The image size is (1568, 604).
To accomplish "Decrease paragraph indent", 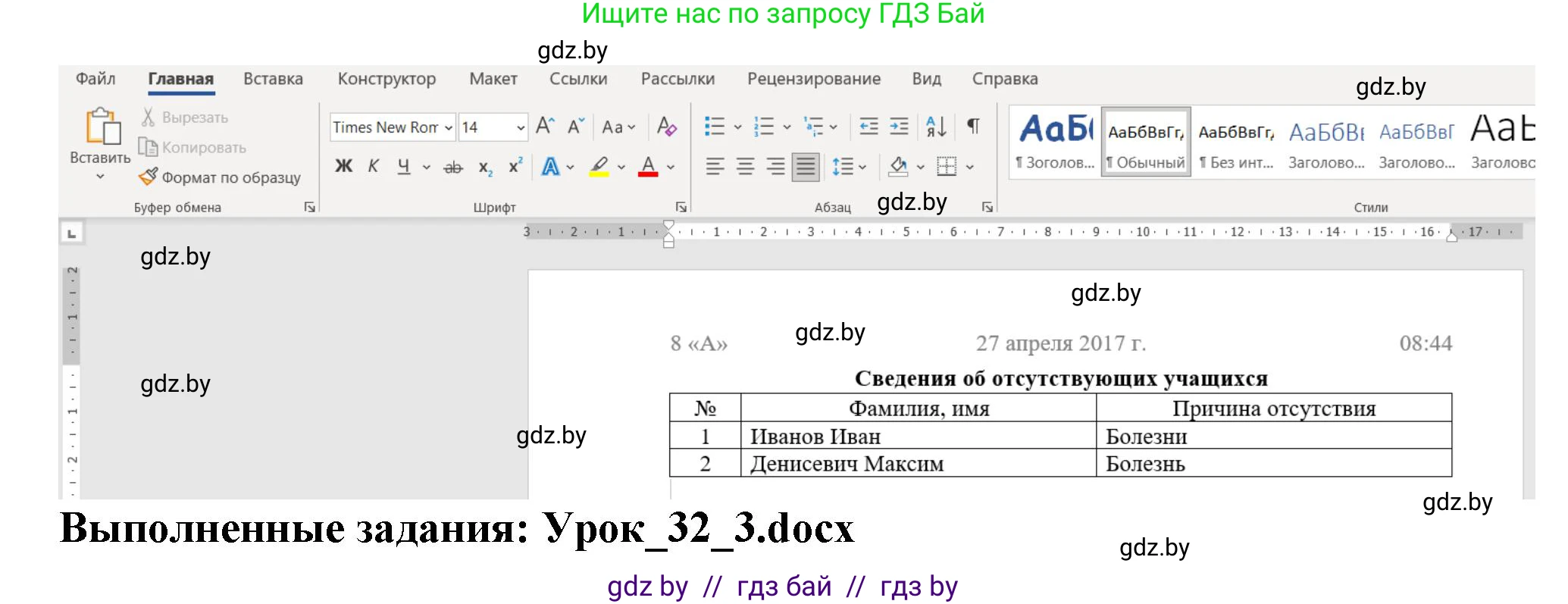I will pyautogui.click(x=869, y=127).
